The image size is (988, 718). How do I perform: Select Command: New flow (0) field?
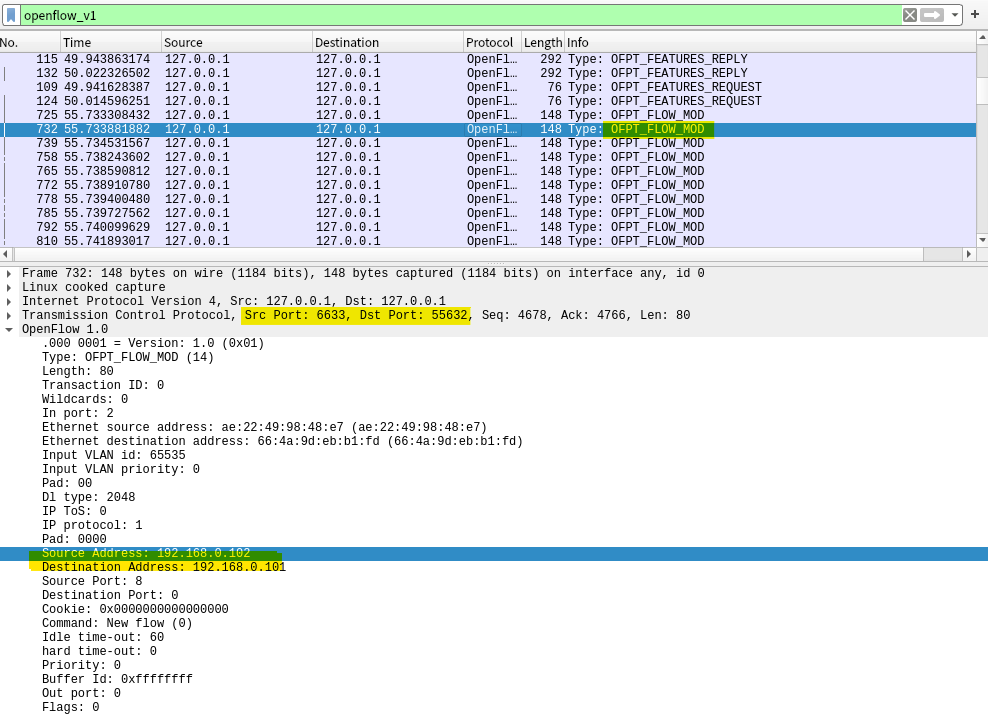117,623
